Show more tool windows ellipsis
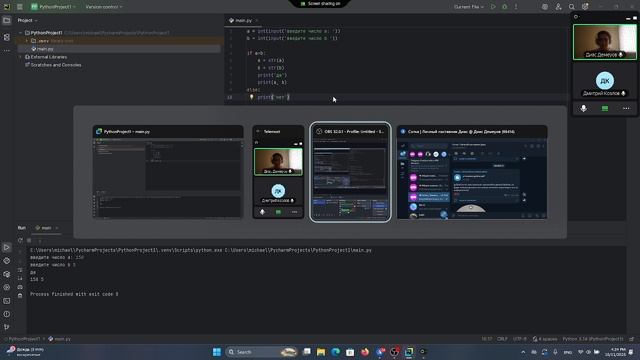This screenshot has width=640, height=360. pyautogui.click(x=7, y=51)
